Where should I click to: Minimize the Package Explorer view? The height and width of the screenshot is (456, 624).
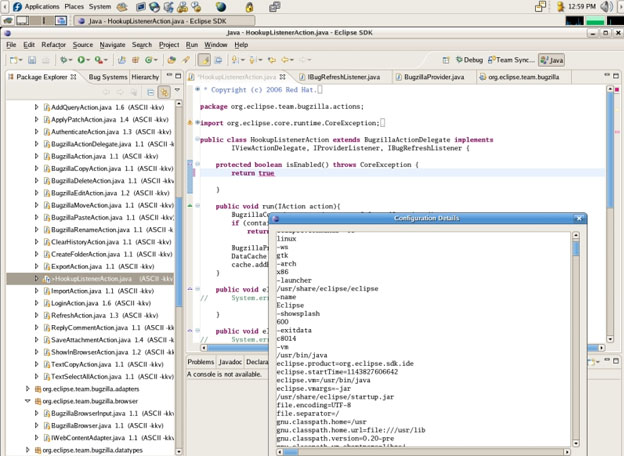pos(169,75)
